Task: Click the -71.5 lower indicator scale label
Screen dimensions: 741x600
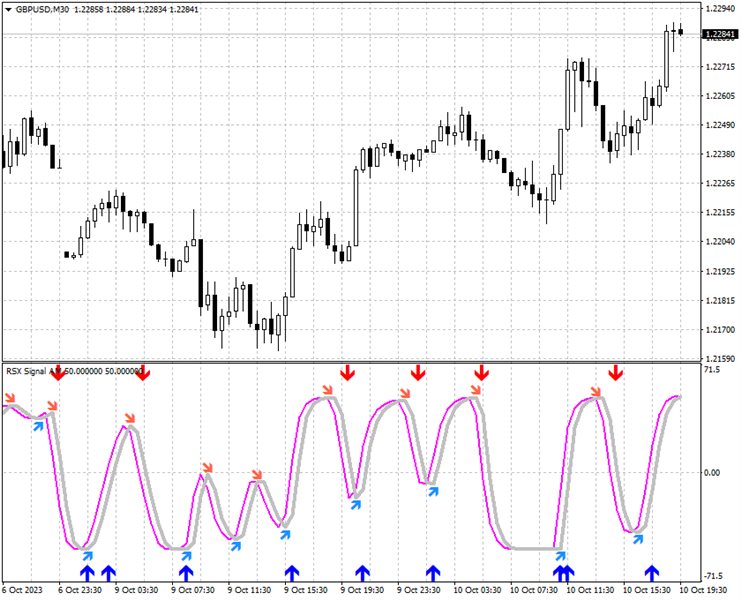Action: 712,576
